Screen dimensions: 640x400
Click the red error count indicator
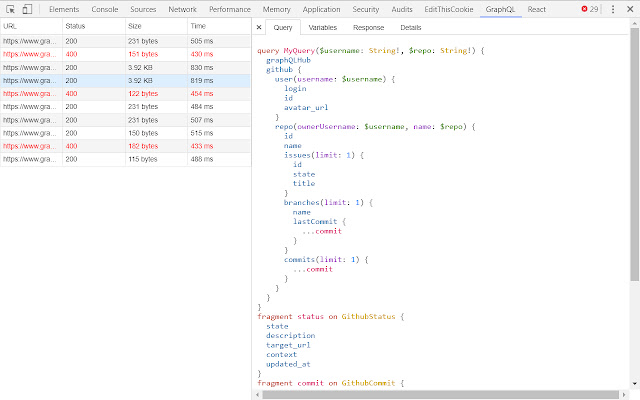pos(590,9)
